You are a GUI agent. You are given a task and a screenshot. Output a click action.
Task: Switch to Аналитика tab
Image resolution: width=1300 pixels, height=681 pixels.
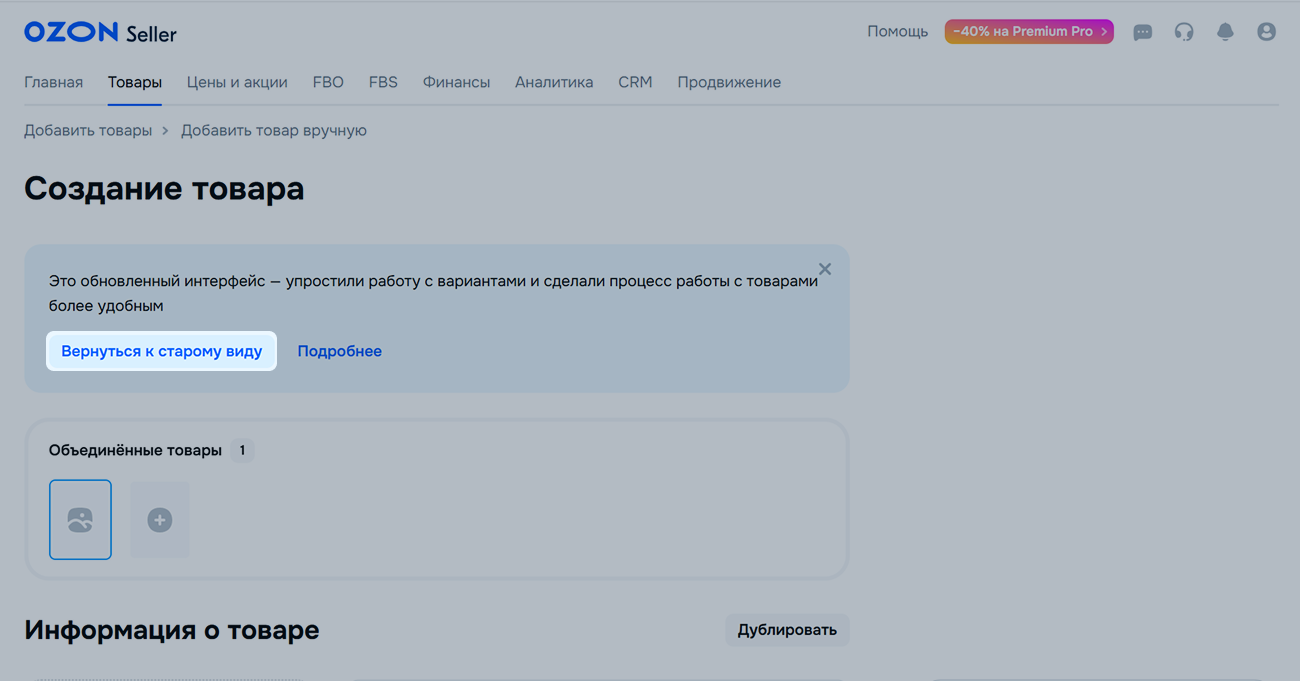pyautogui.click(x=554, y=82)
